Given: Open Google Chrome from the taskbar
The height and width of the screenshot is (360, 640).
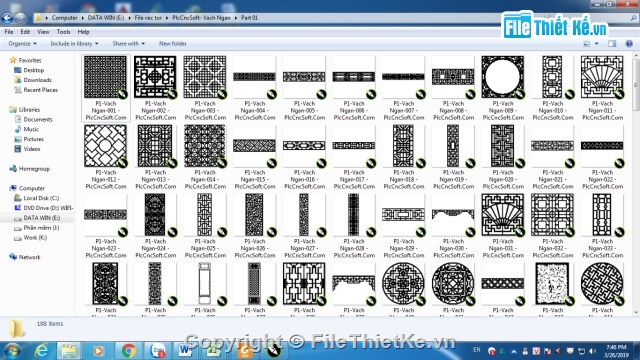Looking at the screenshot, I should coord(128,351).
